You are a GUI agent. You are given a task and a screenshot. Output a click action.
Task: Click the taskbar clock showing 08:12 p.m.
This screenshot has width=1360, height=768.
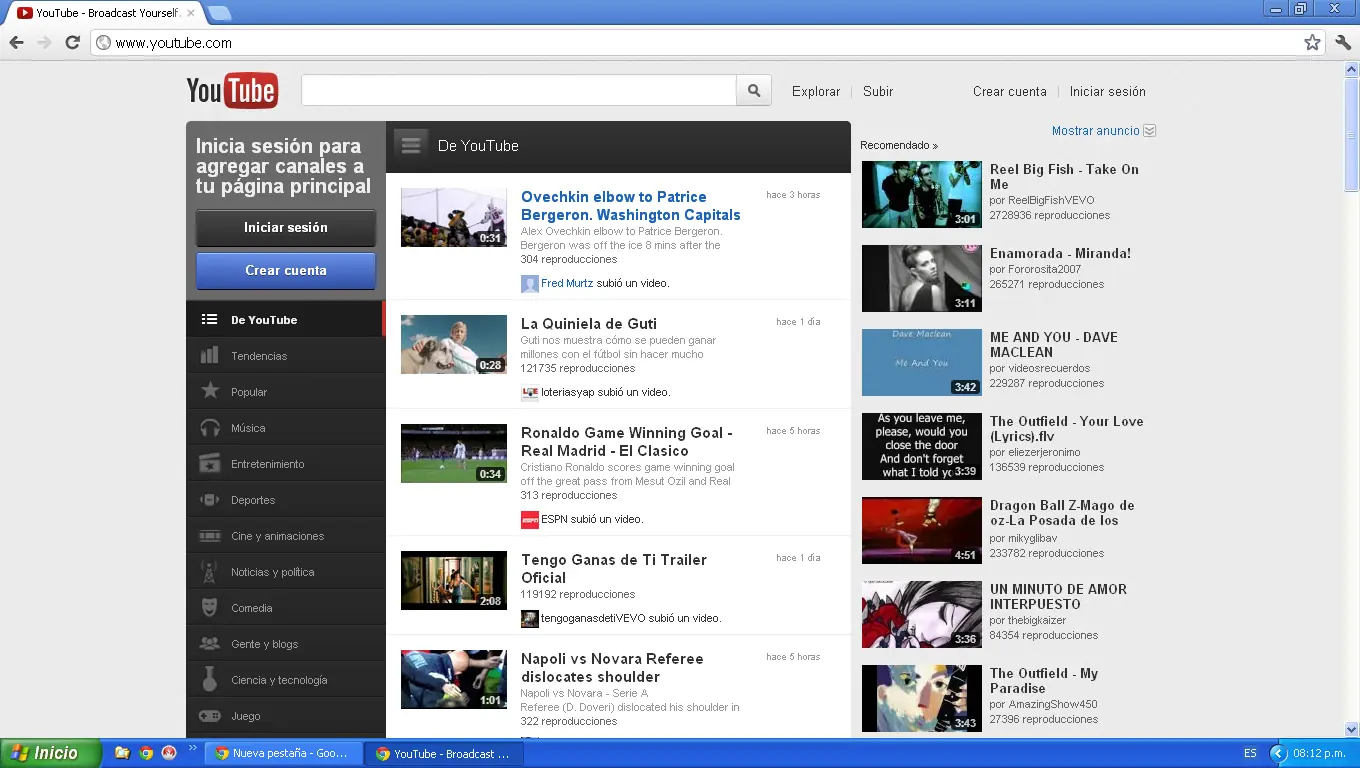[1321, 753]
